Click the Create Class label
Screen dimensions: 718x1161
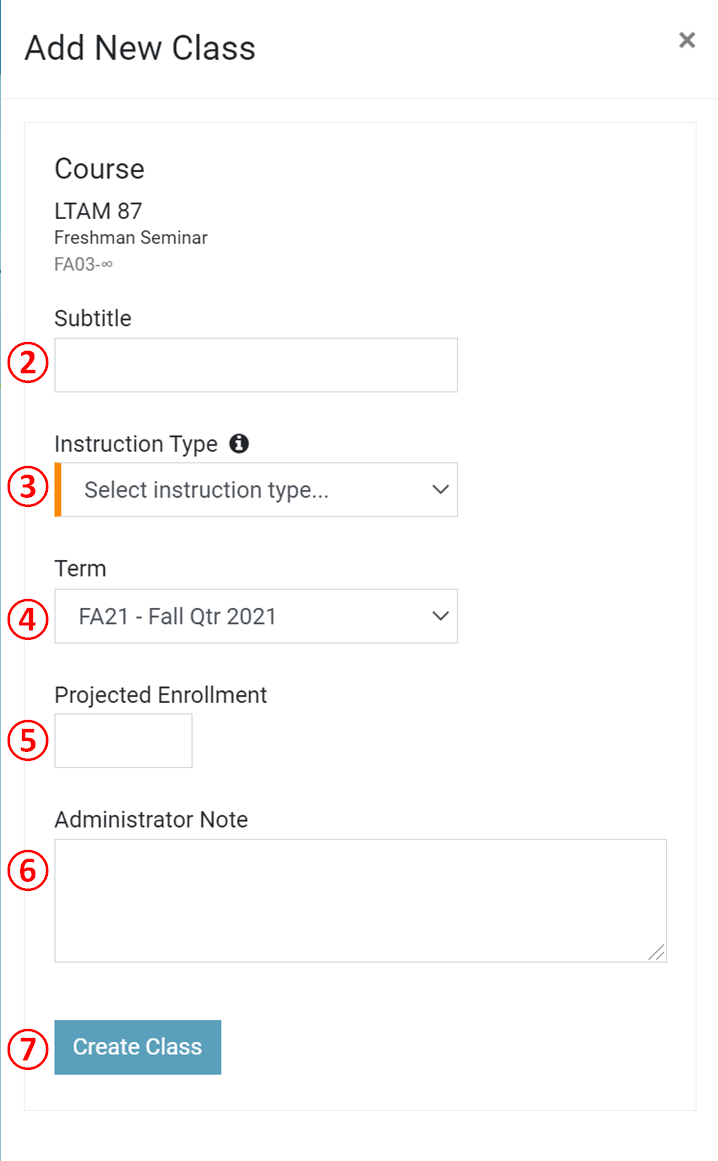click(137, 1046)
